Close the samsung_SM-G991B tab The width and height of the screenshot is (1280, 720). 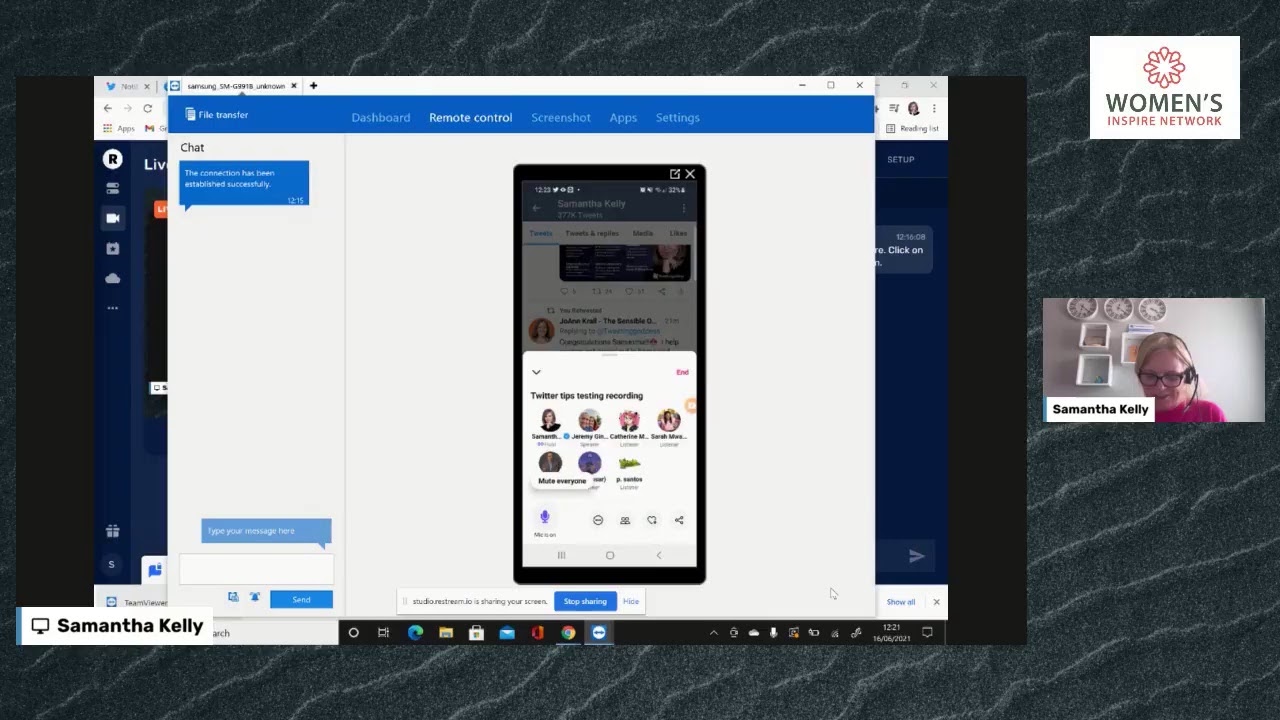tap(293, 86)
